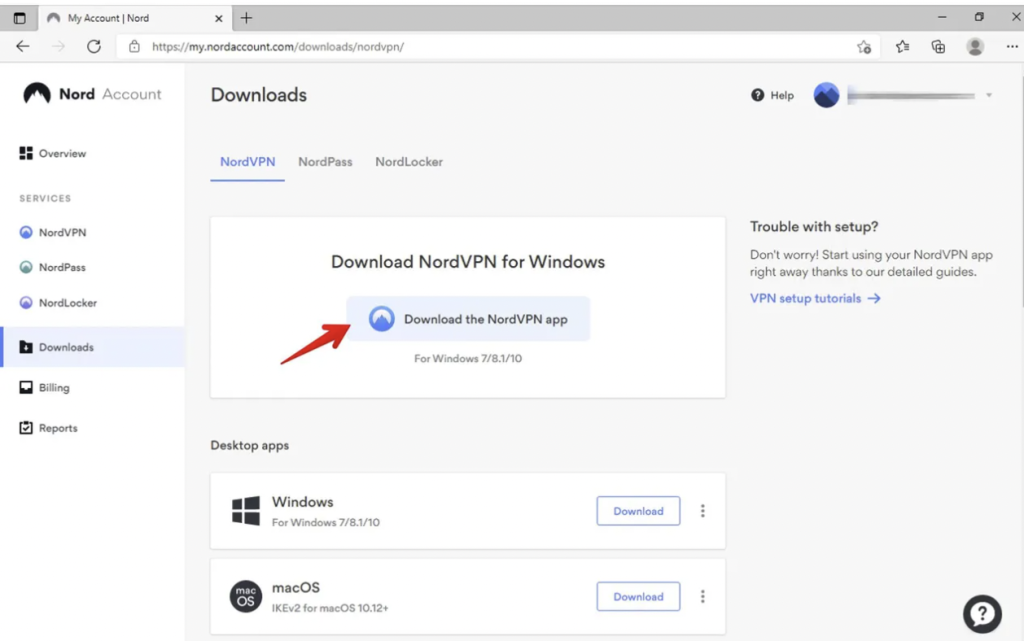
Task: Add page to favorites star icon
Action: (864, 46)
